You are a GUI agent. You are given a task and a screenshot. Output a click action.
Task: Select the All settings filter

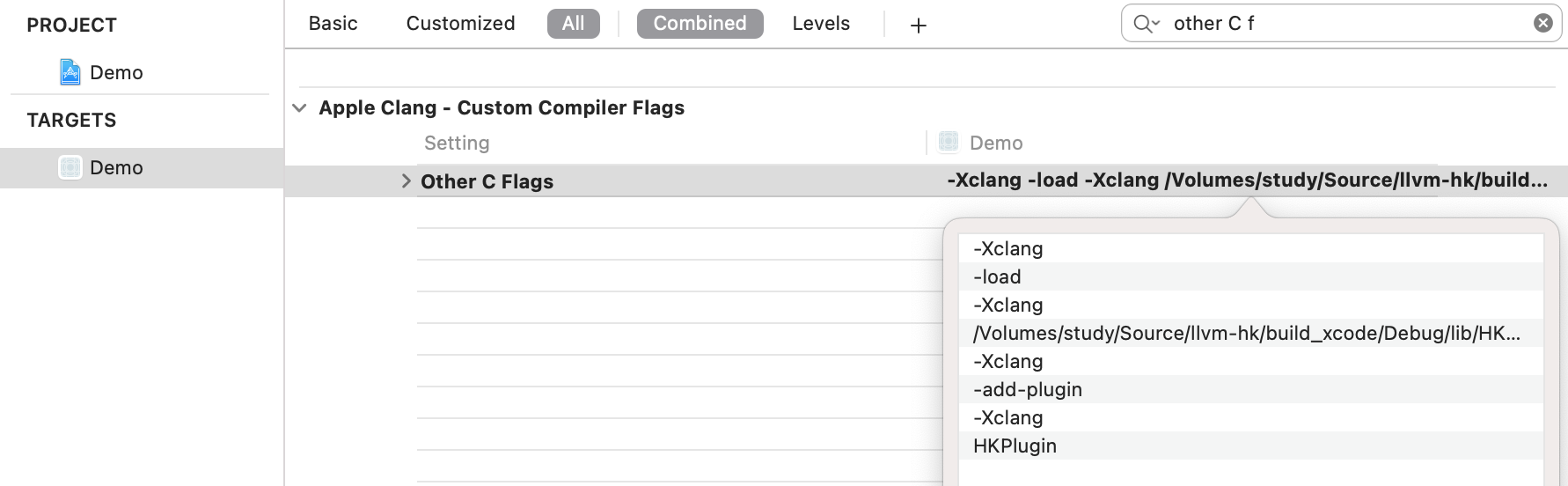pos(574,24)
